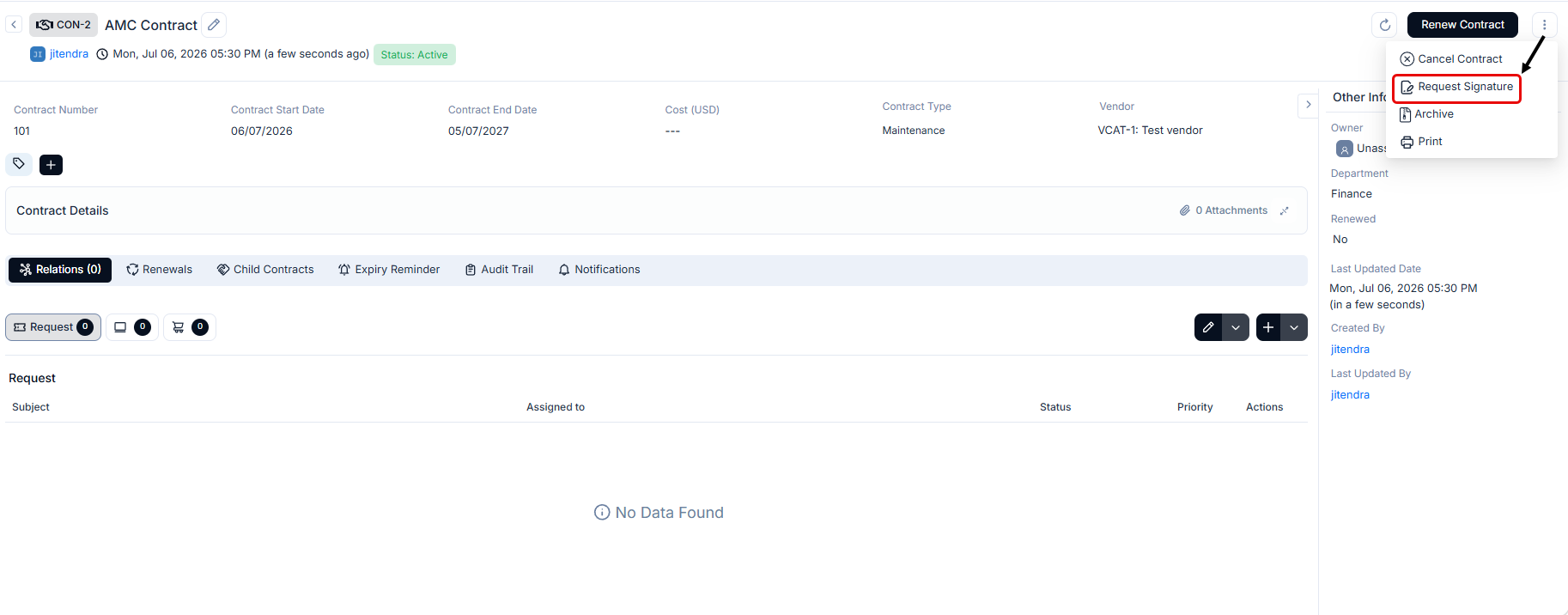Click the Maintenance contract type value

(914, 131)
